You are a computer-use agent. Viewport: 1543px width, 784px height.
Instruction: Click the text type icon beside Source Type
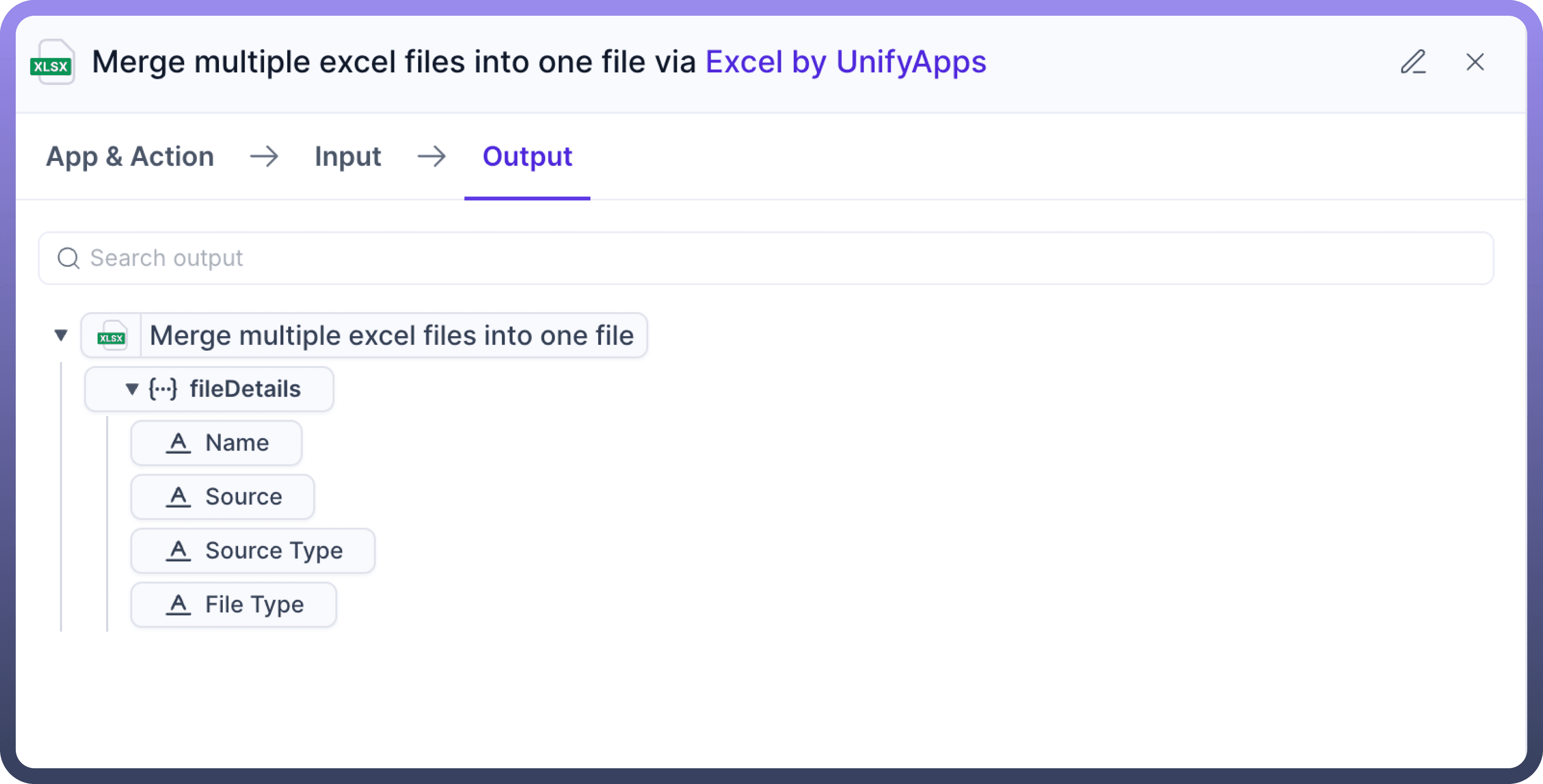pyautogui.click(x=178, y=551)
